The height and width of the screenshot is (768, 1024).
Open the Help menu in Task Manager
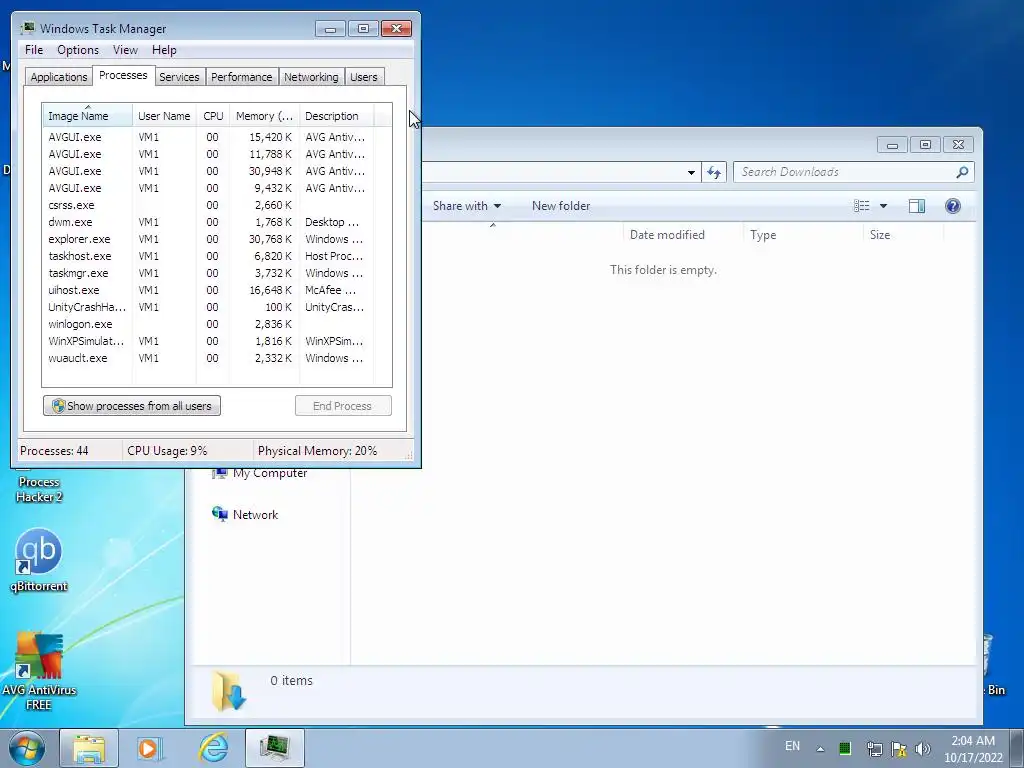164,50
